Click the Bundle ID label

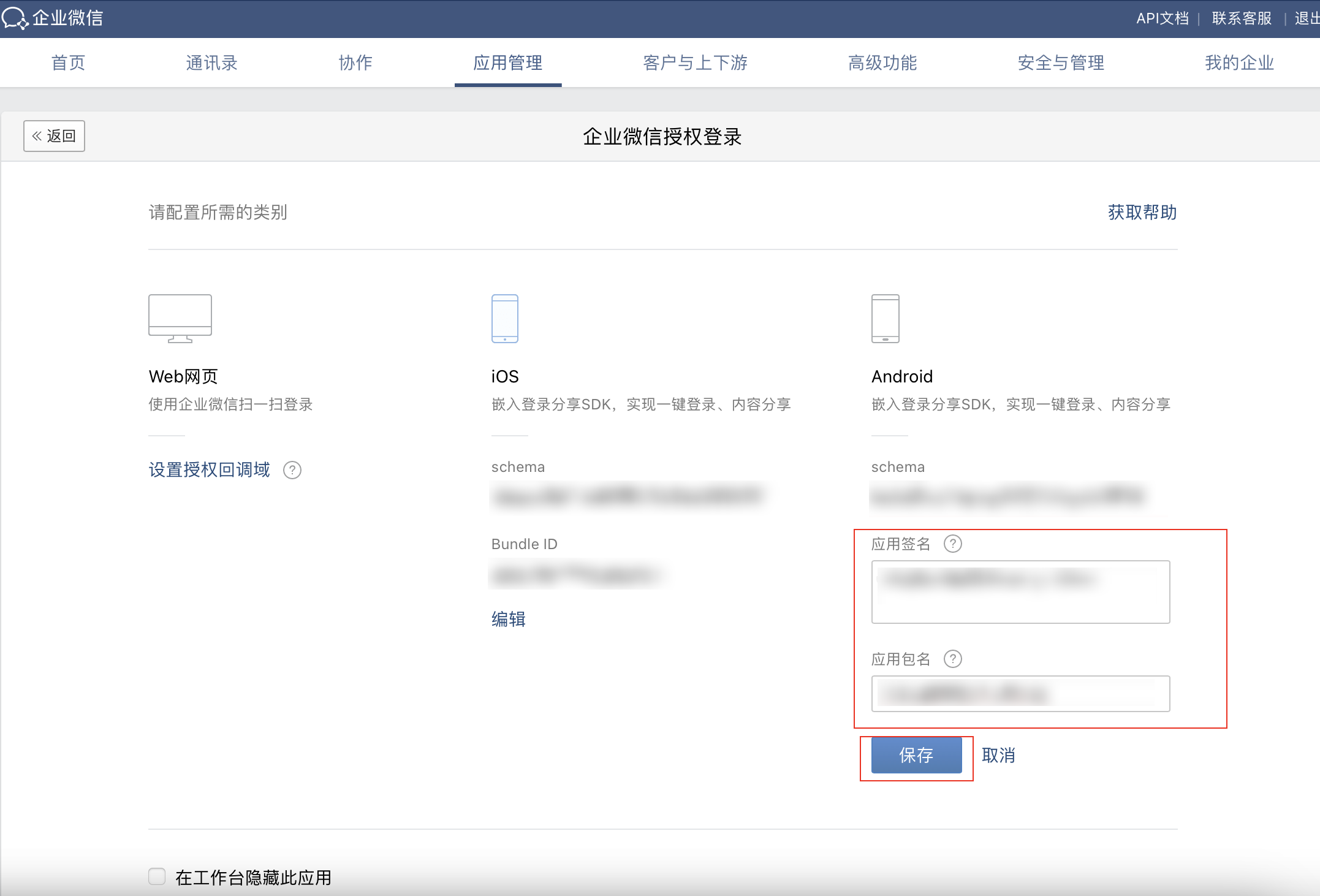[x=525, y=544]
